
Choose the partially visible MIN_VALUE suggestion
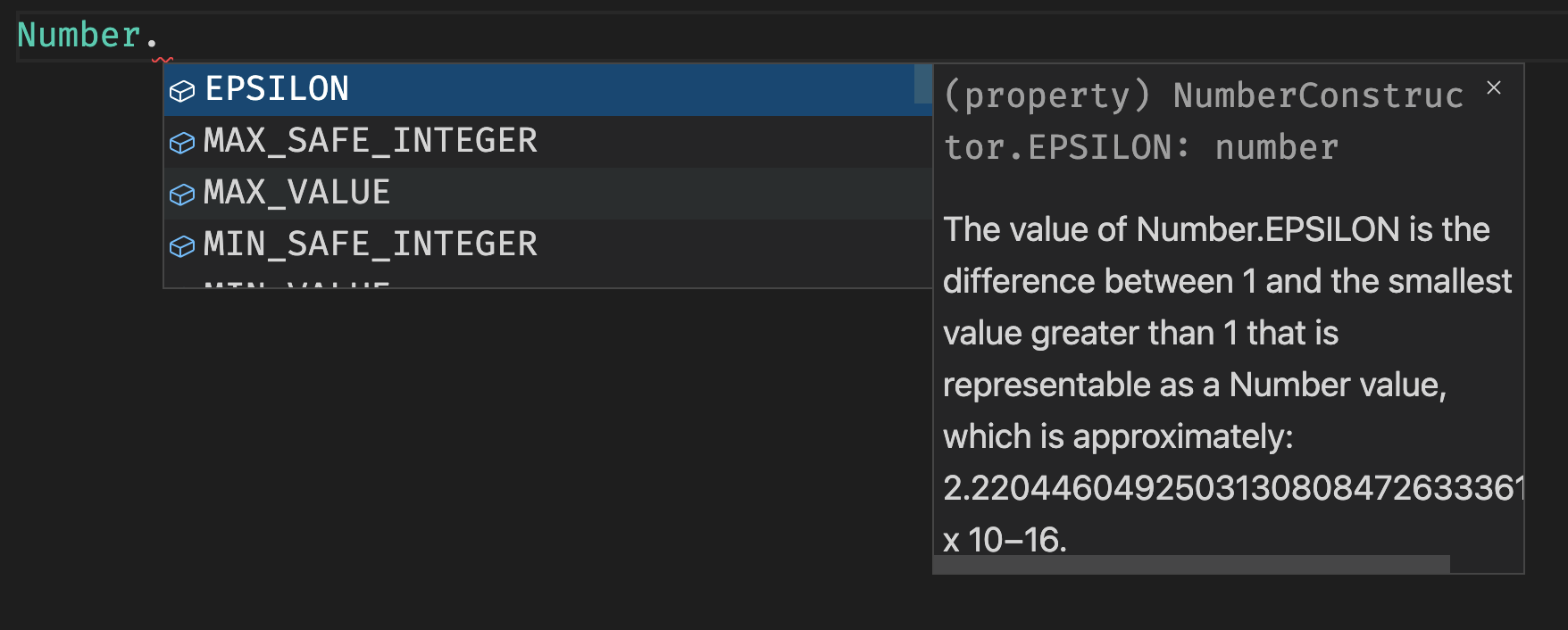coord(547,281)
